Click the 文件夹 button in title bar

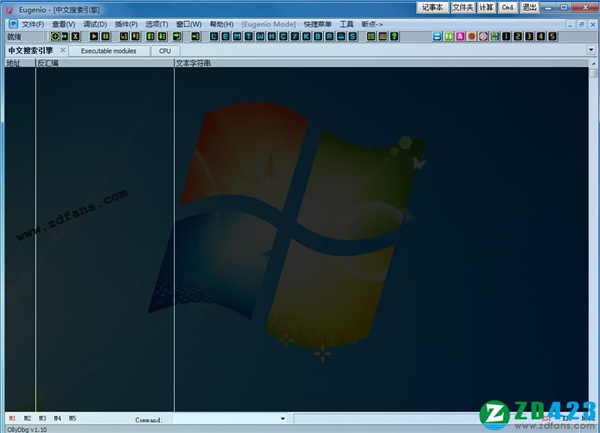[463, 7]
